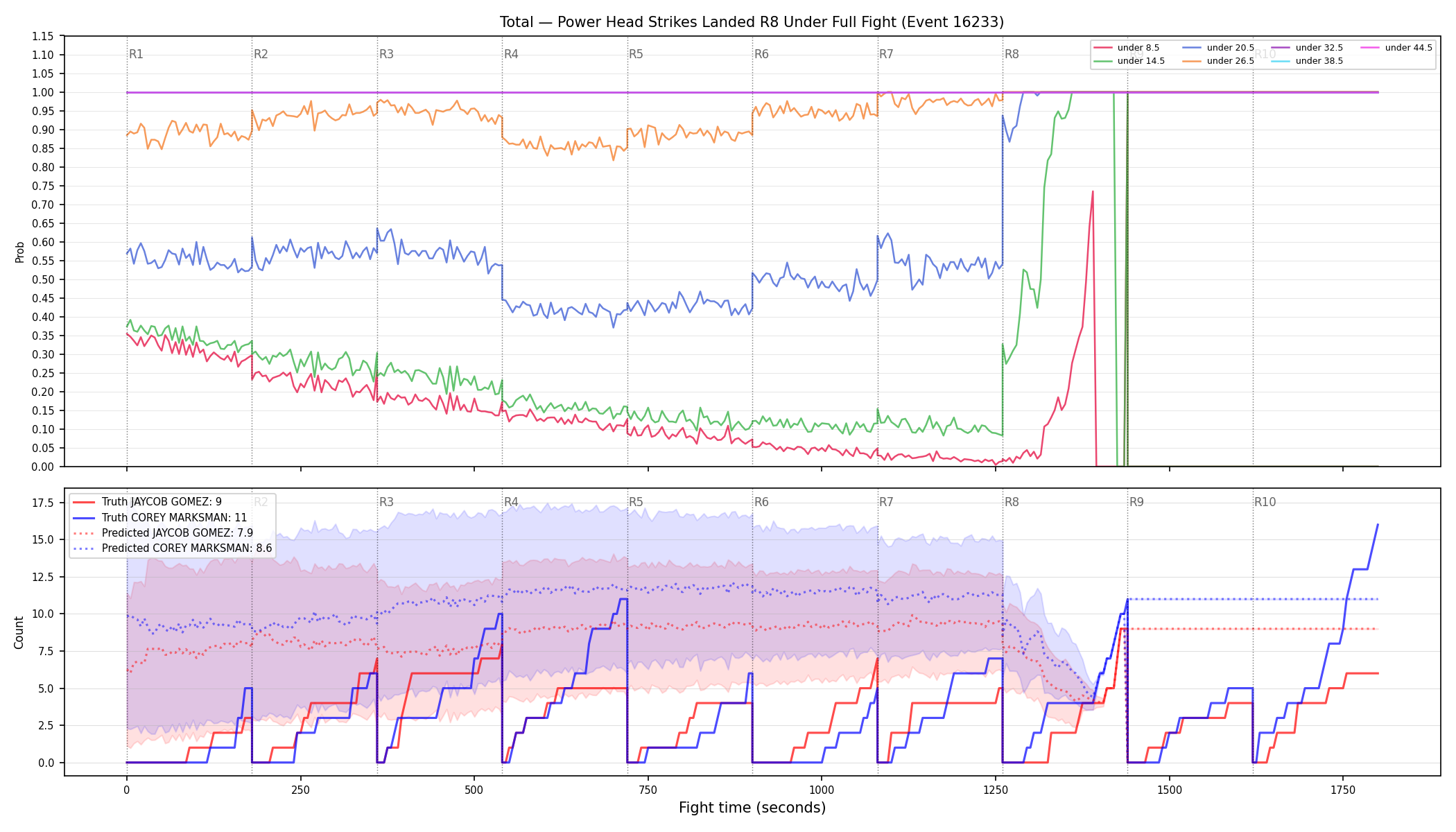Click the 250 tick on the x-axis
This screenshot has width=1456, height=832.
pyautogui.click(x=300, y=790)
